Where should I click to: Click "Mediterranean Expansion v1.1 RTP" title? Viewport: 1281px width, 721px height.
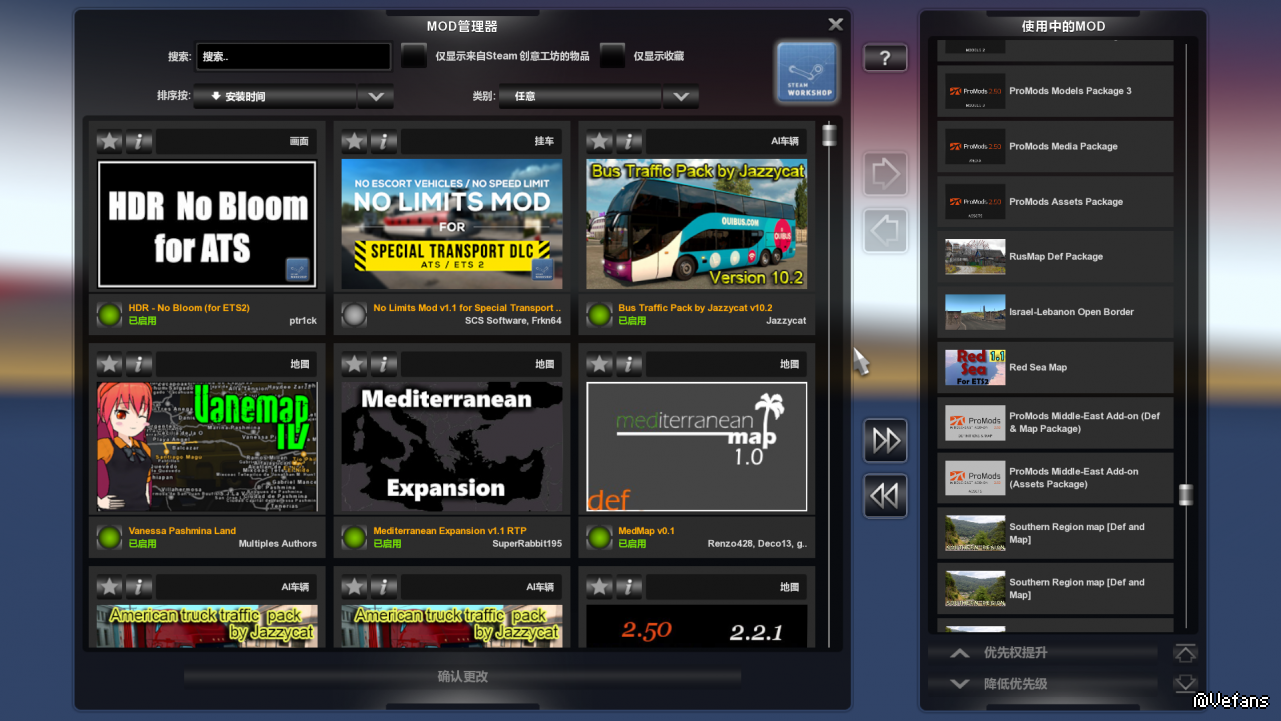450,531
